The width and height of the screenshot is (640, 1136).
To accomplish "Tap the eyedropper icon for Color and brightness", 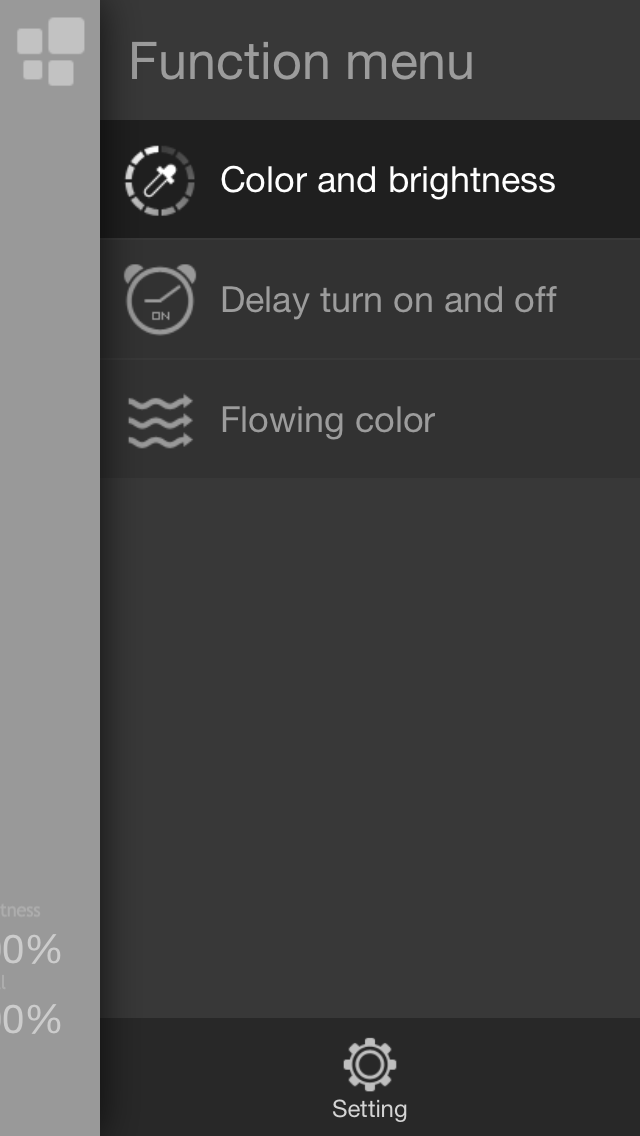I will tap(159, 180).
